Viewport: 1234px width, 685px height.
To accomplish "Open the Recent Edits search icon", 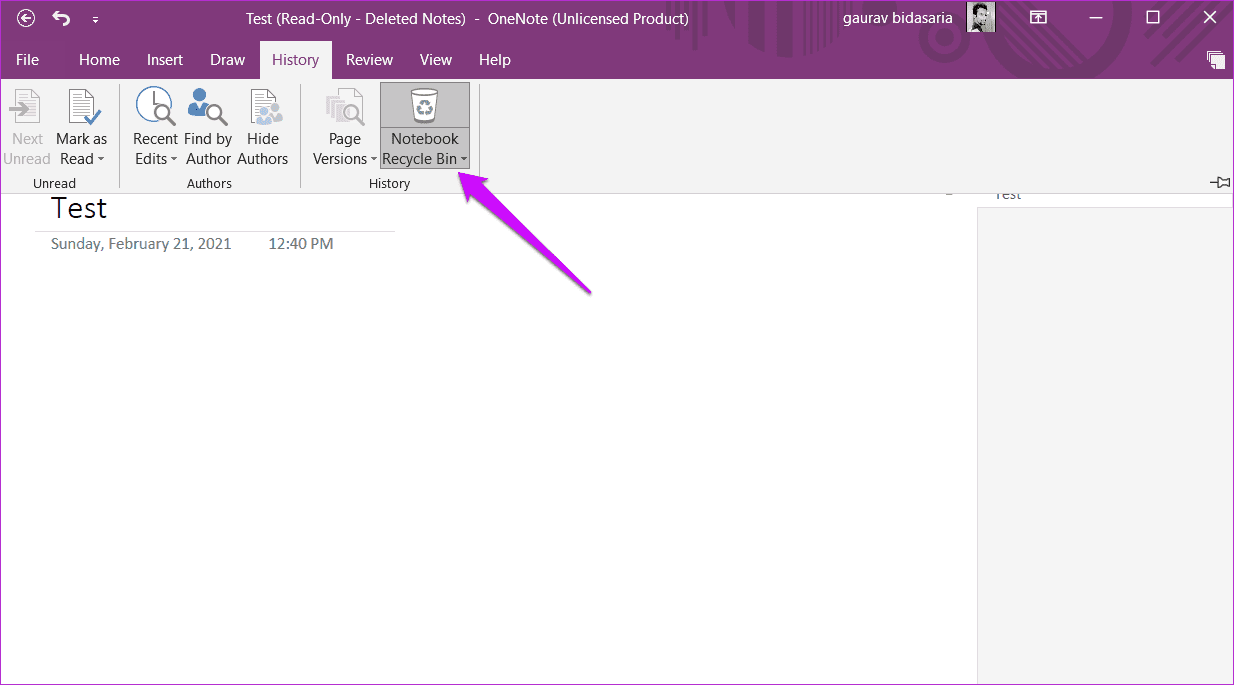I will point(155,107).
